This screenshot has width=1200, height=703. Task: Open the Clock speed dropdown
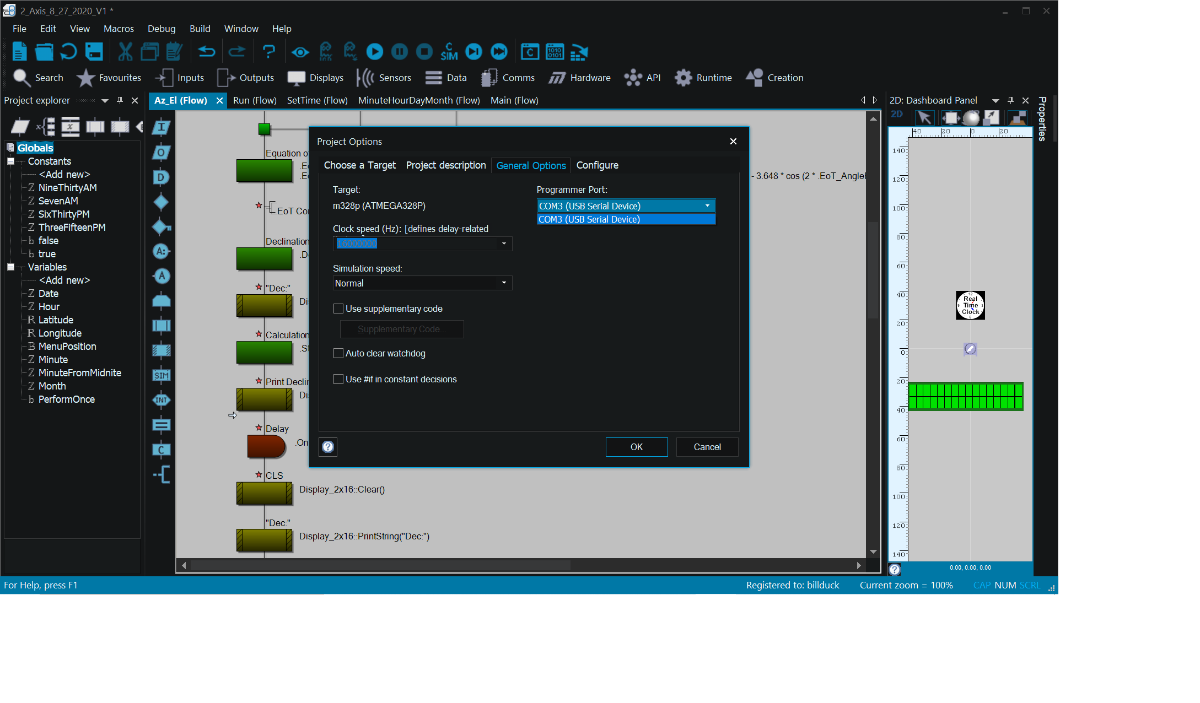tap(504, 243)
